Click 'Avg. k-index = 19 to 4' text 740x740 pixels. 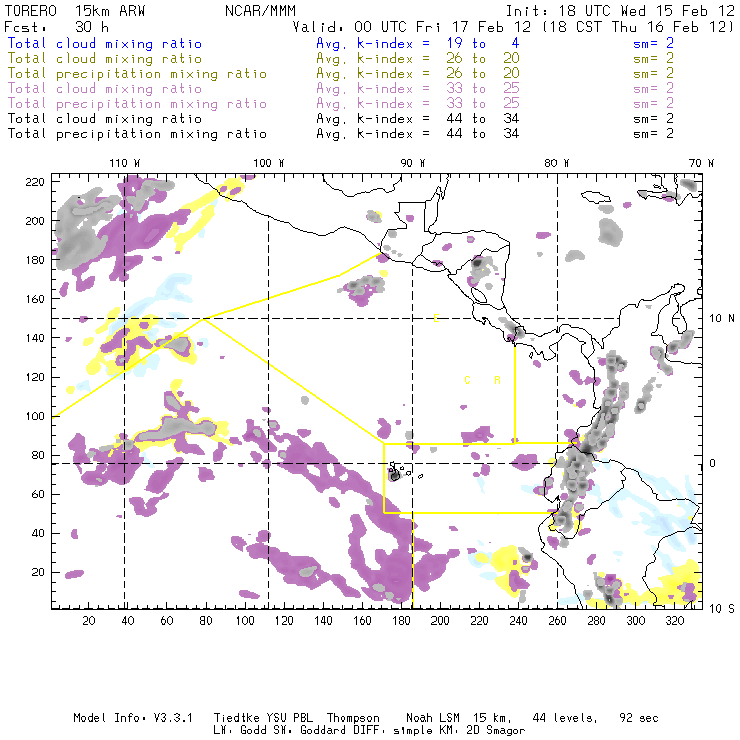click(x=418, y=43)
